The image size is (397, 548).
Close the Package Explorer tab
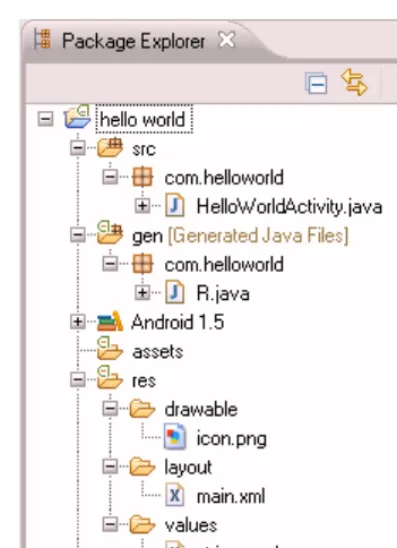226,40
